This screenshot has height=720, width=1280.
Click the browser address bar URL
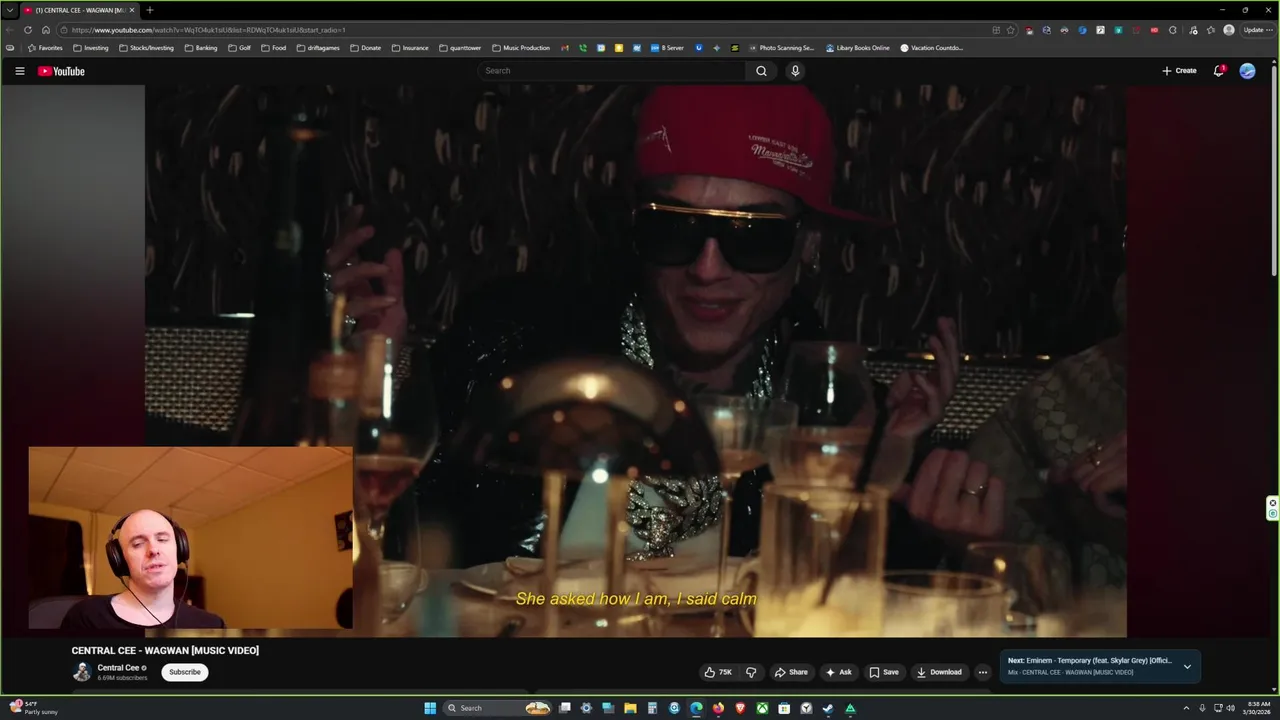point(208,30)
